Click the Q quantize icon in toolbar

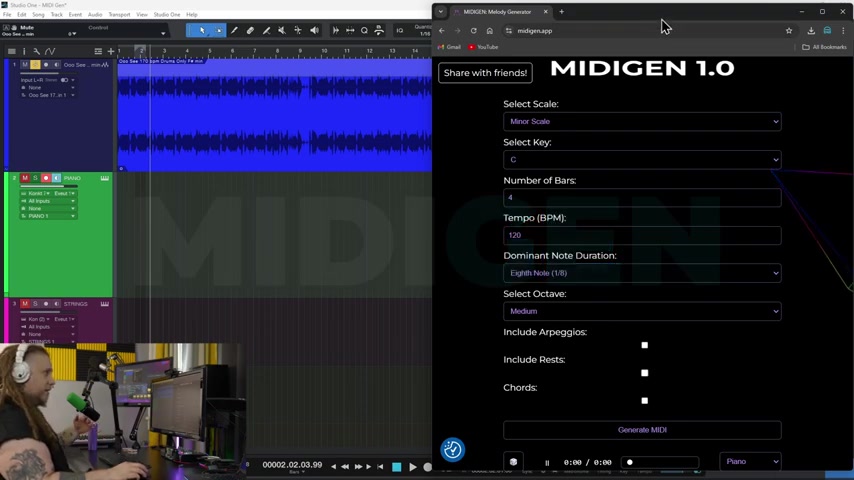coord(364,31)
